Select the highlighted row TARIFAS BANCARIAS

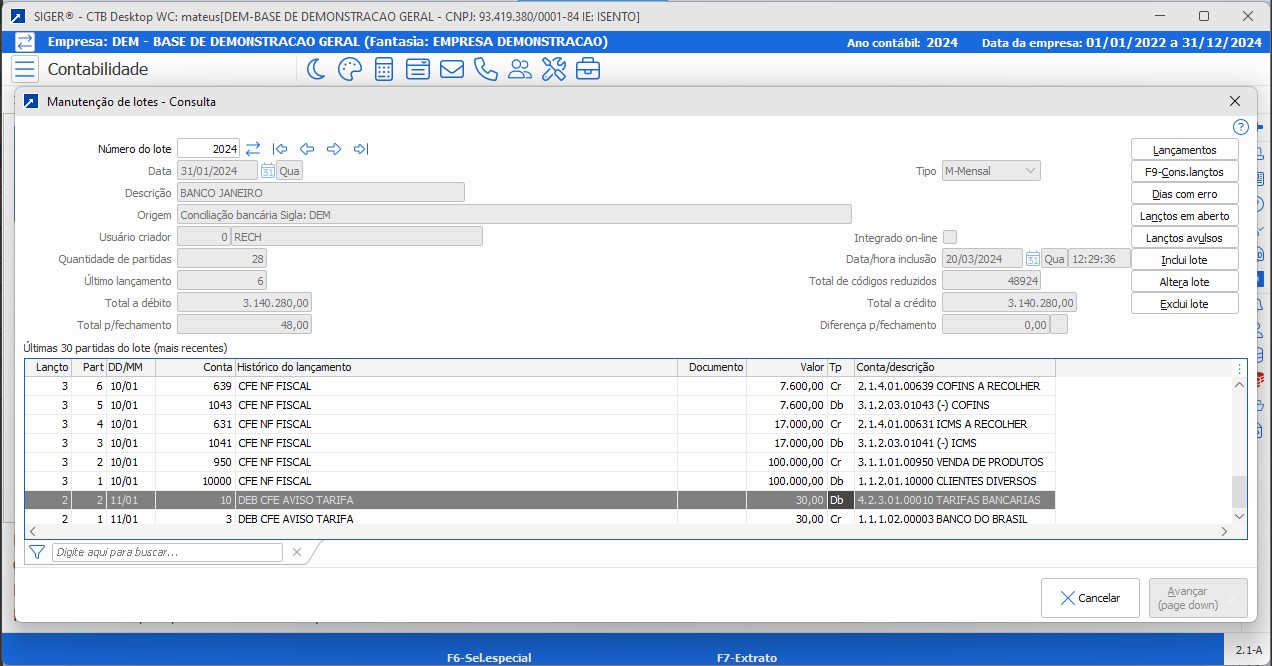(x=540, y=500)
